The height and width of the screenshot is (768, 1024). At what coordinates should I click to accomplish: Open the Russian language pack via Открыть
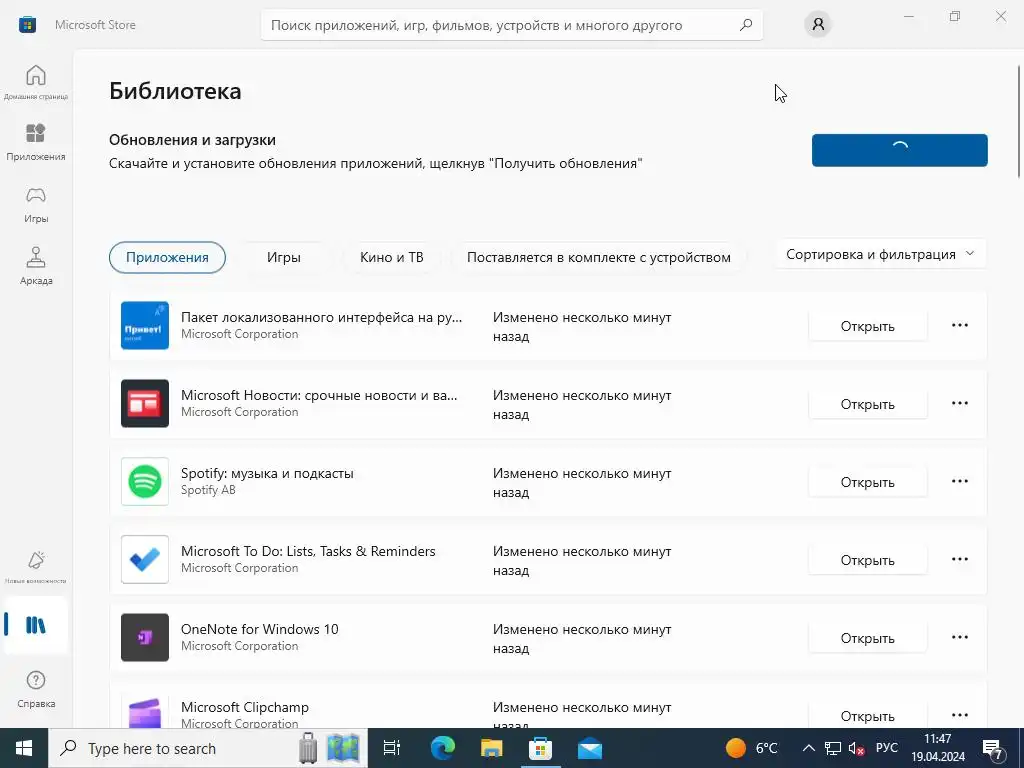pos(867,326)
